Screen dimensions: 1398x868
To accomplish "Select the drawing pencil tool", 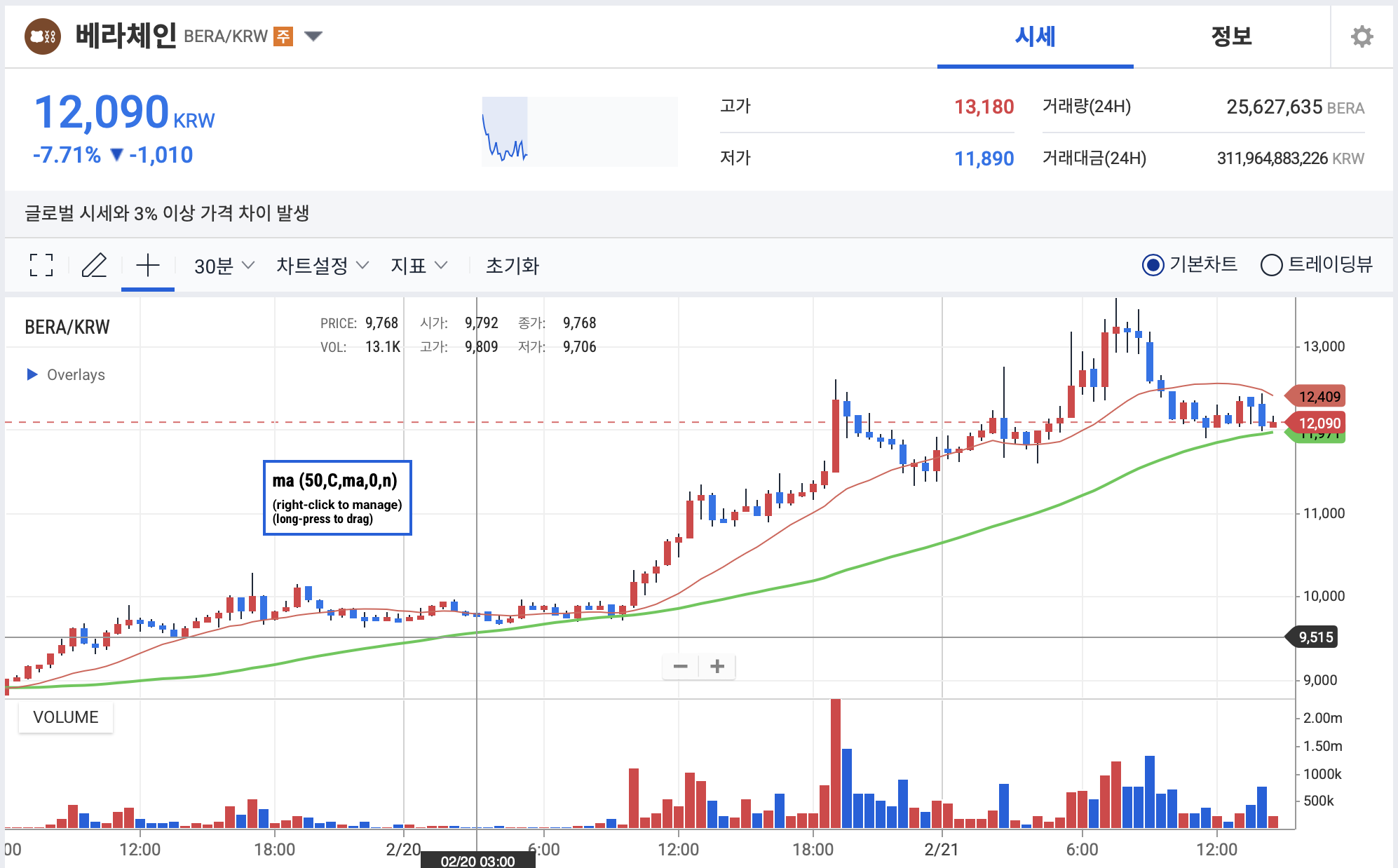I will pyautogui.click(x=95, y=265).
